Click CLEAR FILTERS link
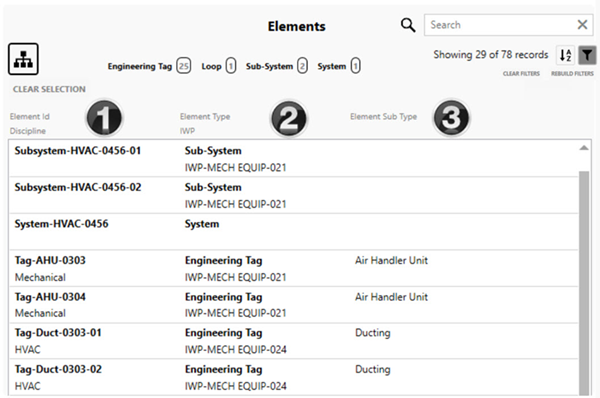Viewport: 600px width, 398px height. [521, 73]
